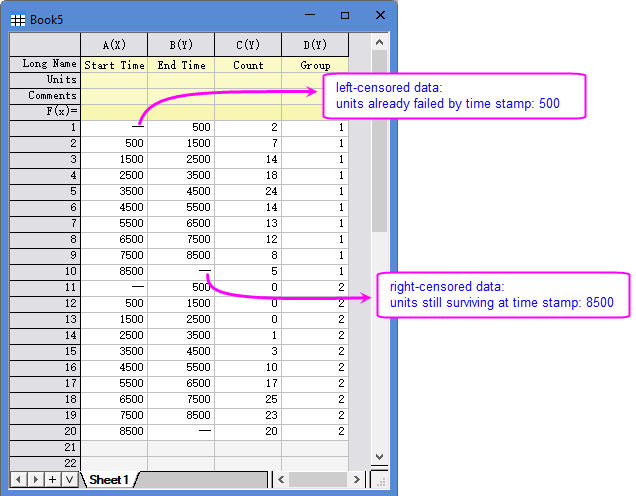Click empty Start Time cell in row 21

click(x=114, y=447)
